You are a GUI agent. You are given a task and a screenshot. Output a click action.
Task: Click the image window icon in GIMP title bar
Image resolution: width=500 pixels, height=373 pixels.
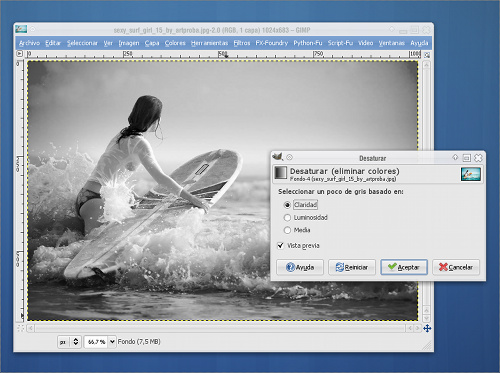(x=21, y=29)
